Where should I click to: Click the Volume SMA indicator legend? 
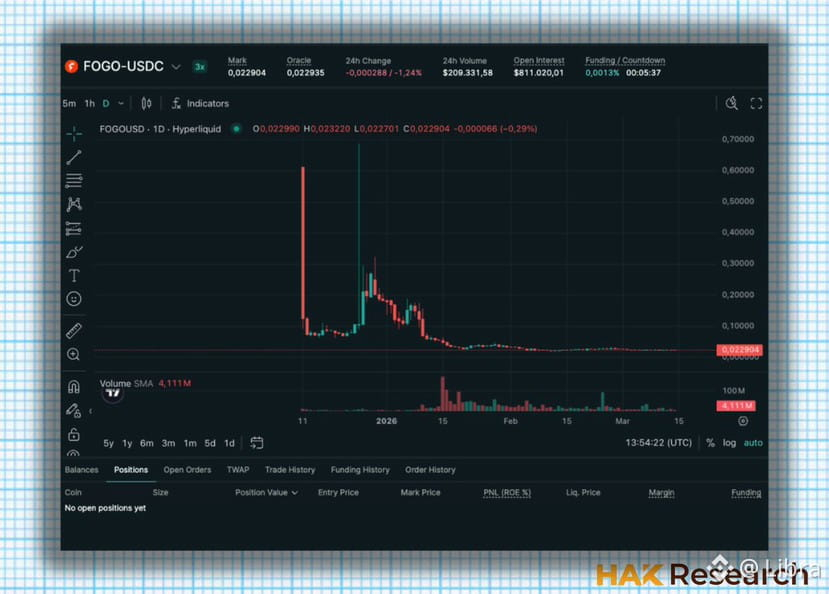pos(145,383)
